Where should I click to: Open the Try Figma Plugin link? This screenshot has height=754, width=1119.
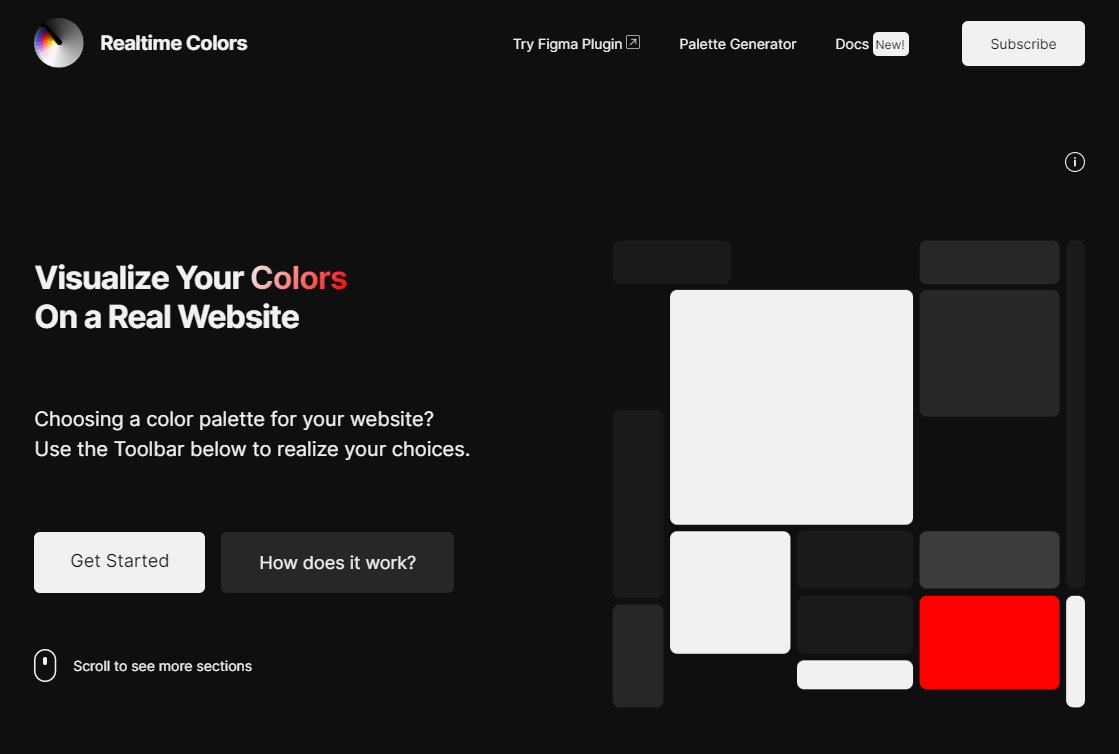pyautogui.click(x=567, y=44)
